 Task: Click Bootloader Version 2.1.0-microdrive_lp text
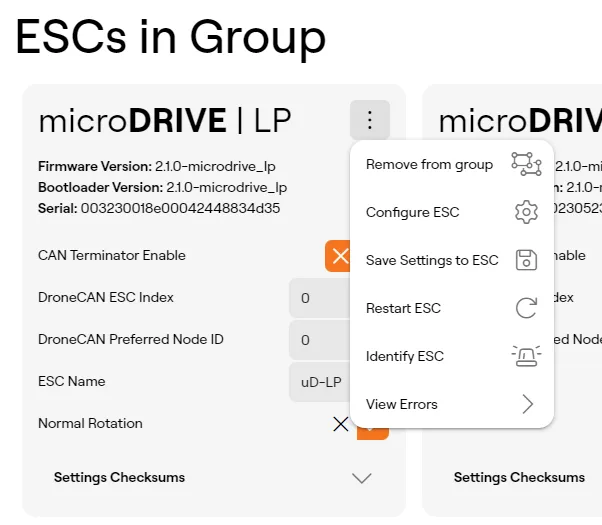pyautogui.click(x=162, y=187)
